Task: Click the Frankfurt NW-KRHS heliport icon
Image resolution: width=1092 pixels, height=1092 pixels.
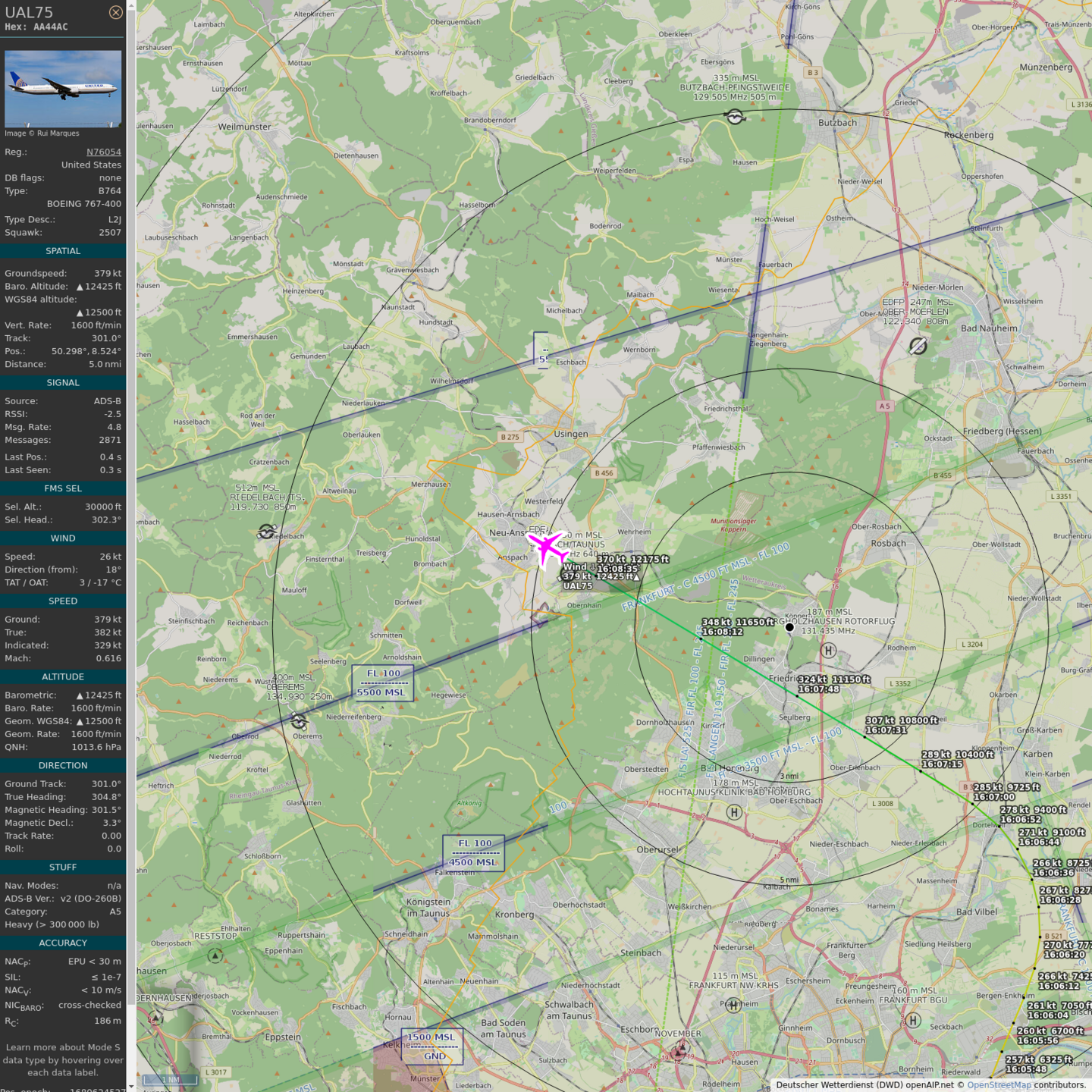Action: coord(733,1005)
